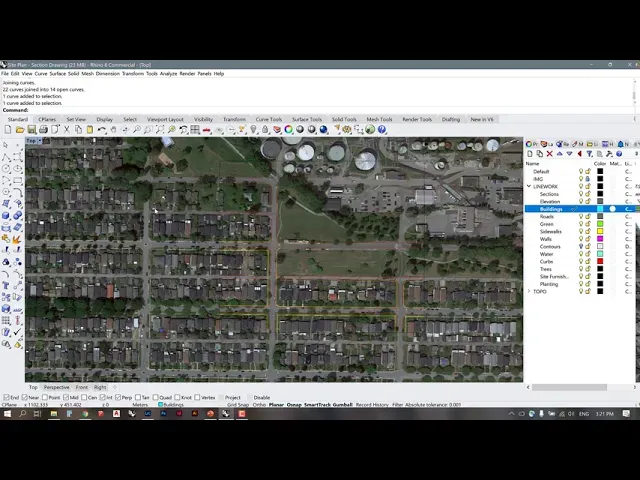Click Ortho in the status bar
This screenshot has height=480, width=640.
(x=260, y=405)
